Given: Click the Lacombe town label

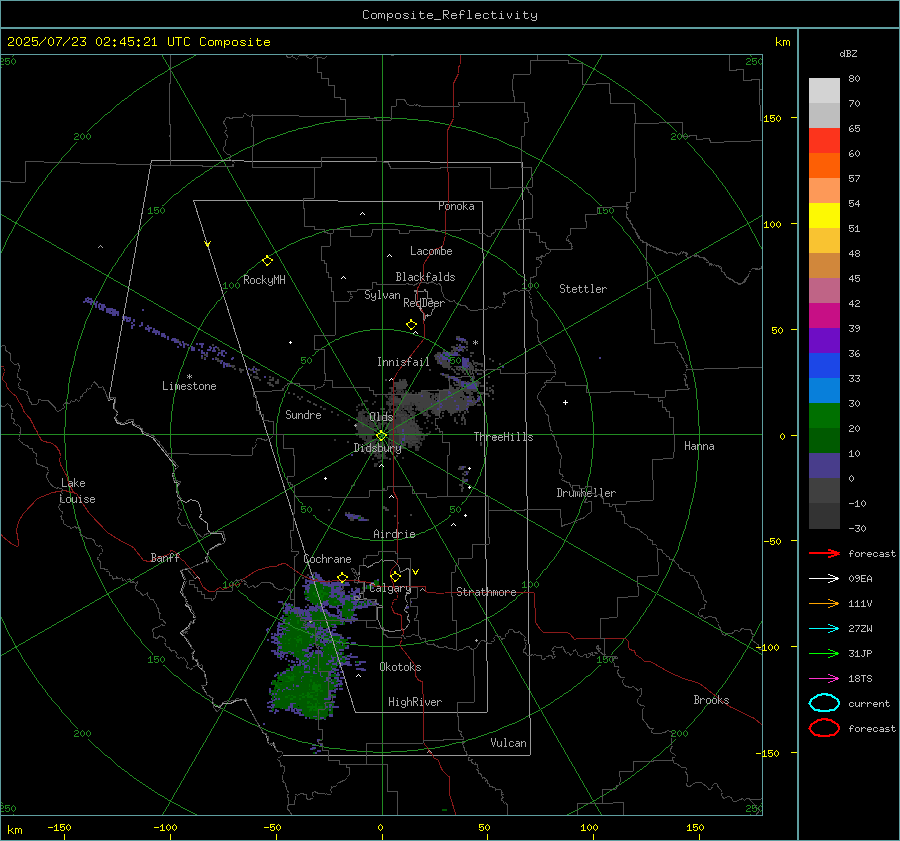Looking at the screenshot, I should click(431, 251).
